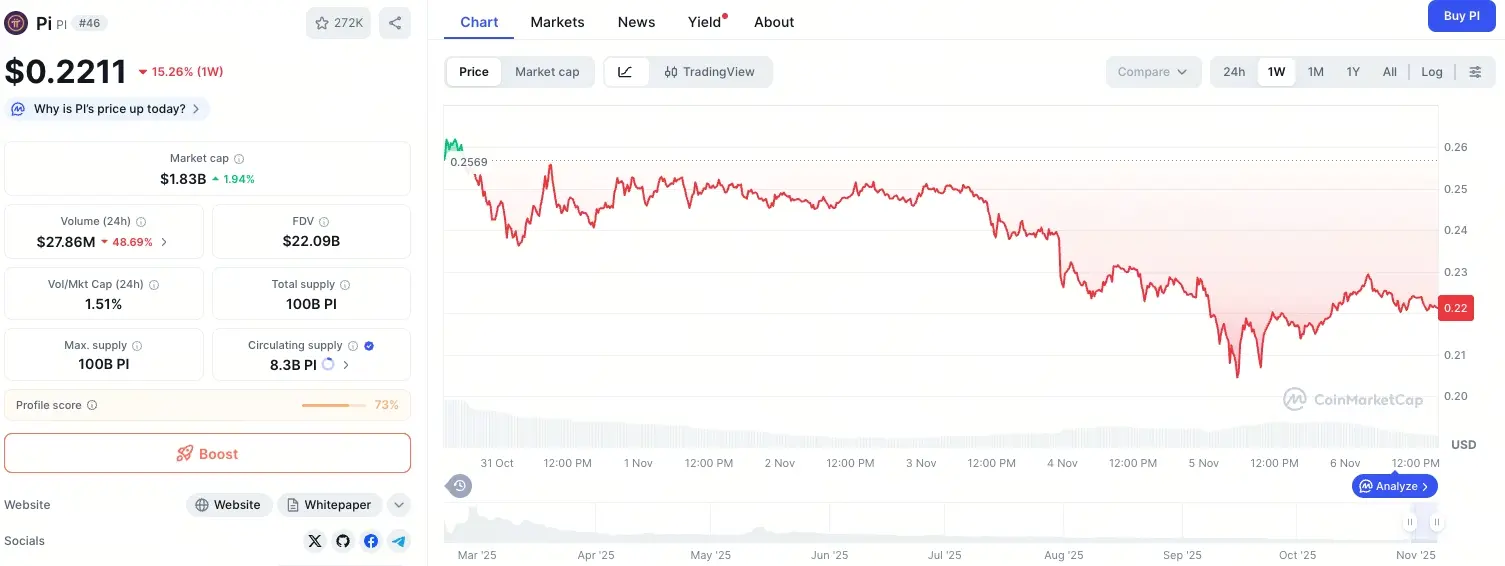
Task: Click the right handle of the timeline range slider
Action: pyautogui.click(x=1436, y=522)
